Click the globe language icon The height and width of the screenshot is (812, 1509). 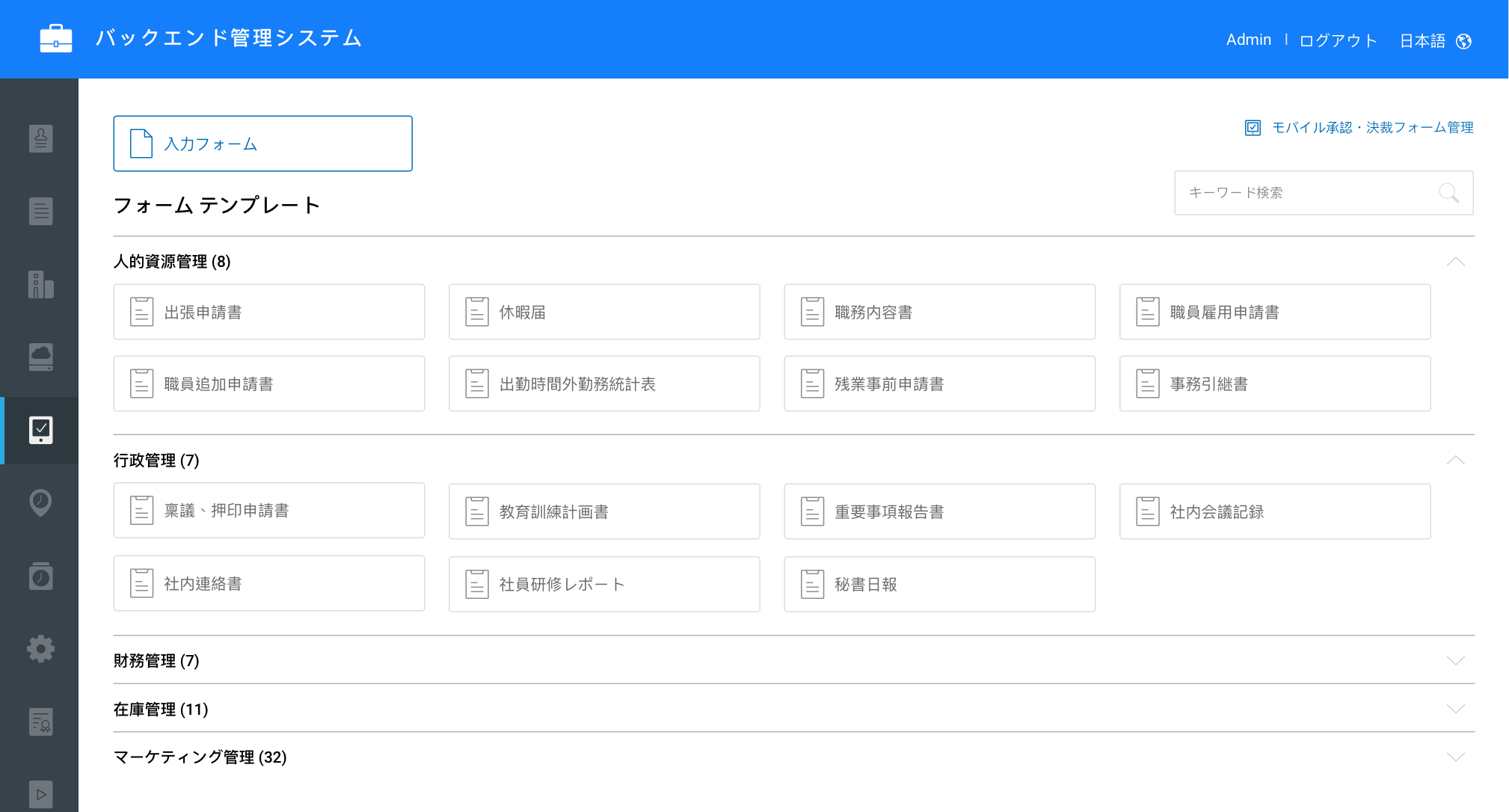click(1464, 41)
